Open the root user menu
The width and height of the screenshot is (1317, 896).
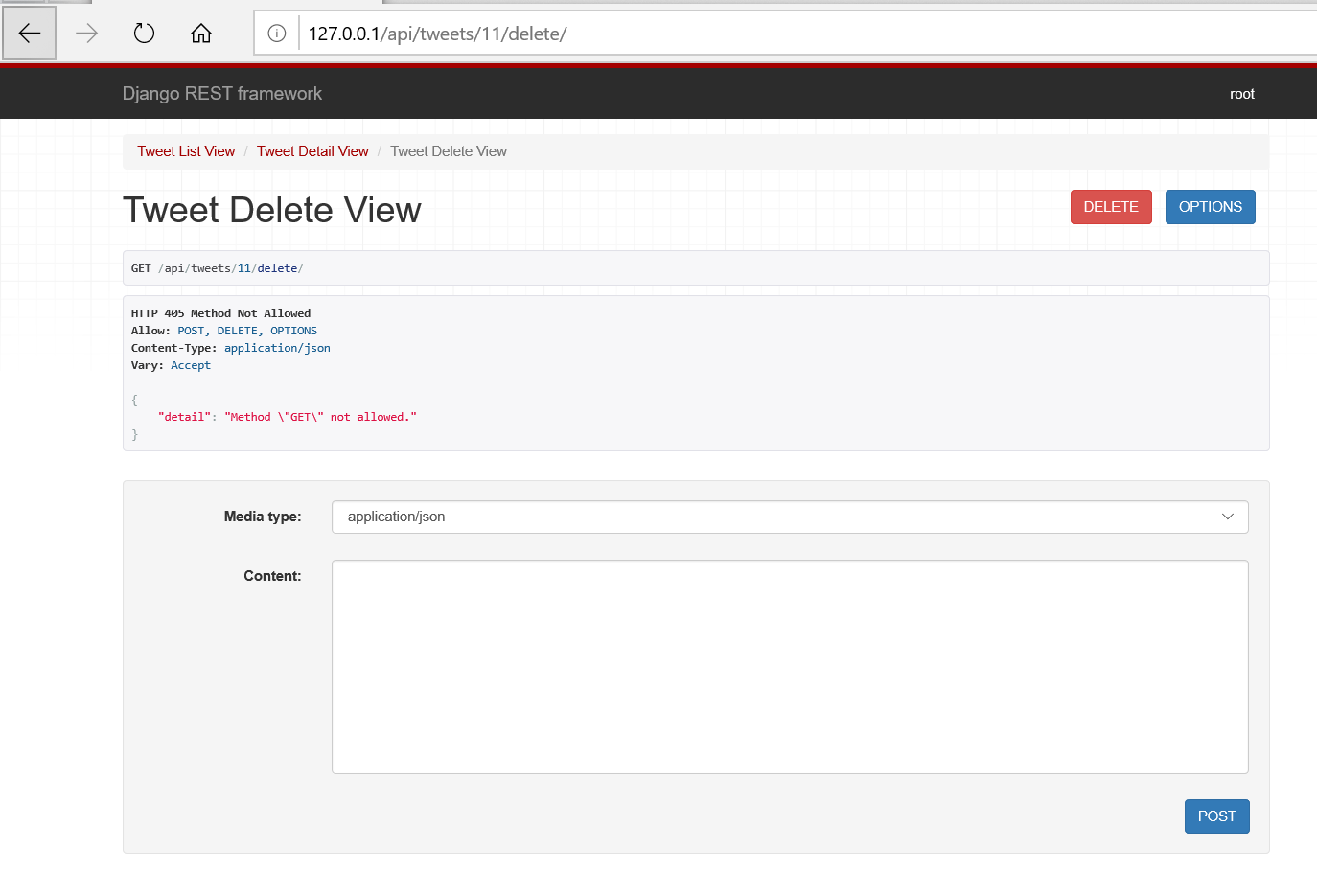[x=1241, y=94]
